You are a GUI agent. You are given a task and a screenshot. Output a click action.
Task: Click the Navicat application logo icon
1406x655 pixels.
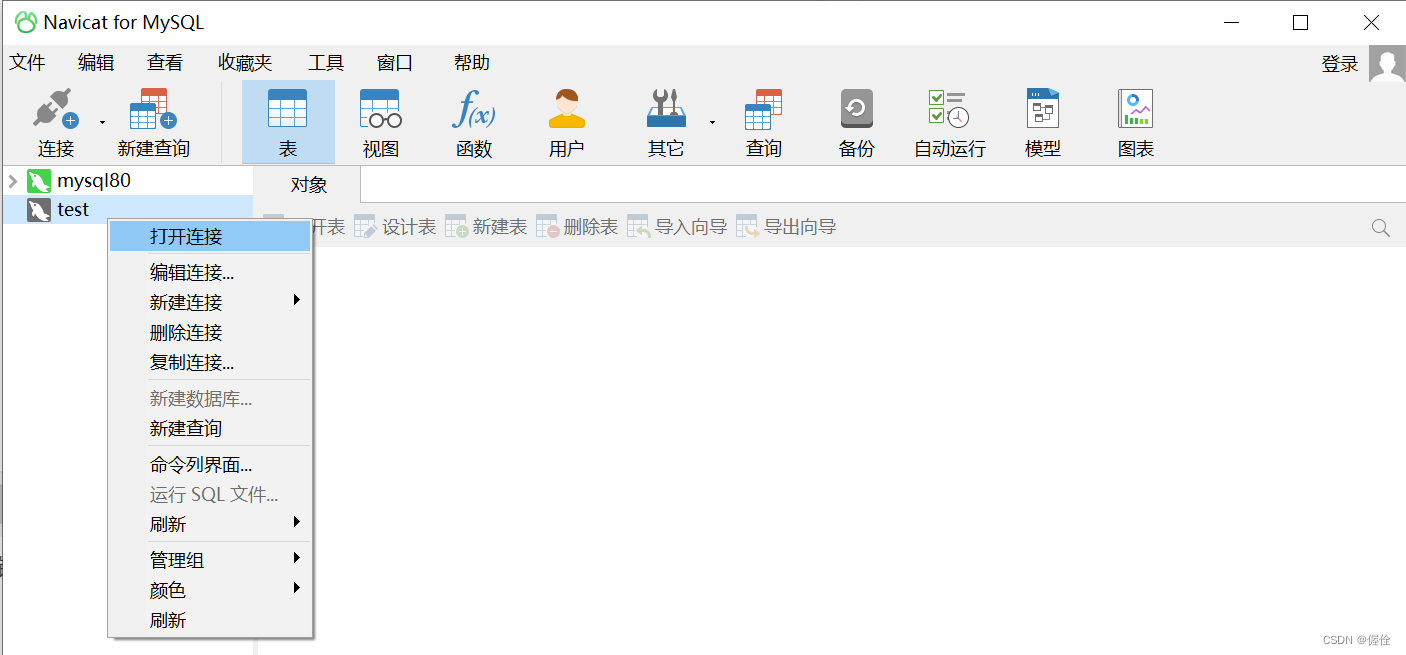[26, 22]
